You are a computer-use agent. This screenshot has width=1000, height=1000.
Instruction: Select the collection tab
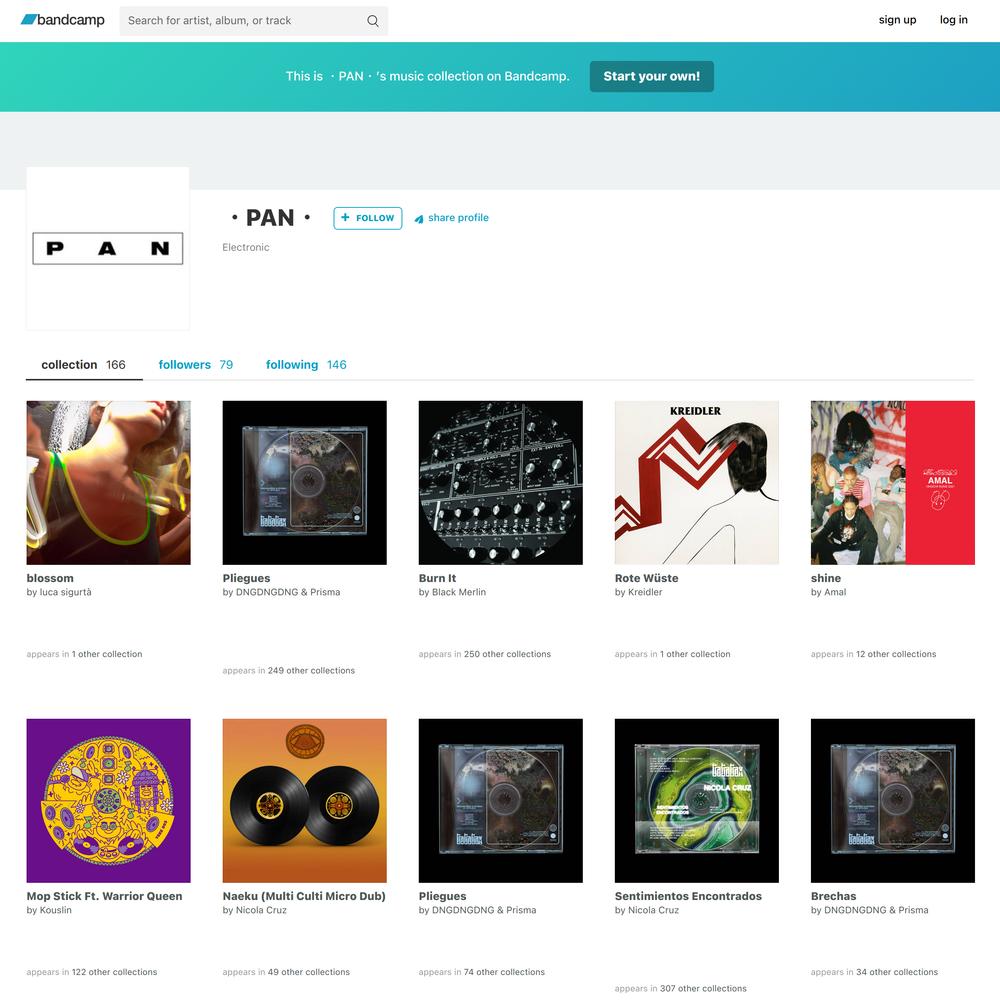[84, 365]
